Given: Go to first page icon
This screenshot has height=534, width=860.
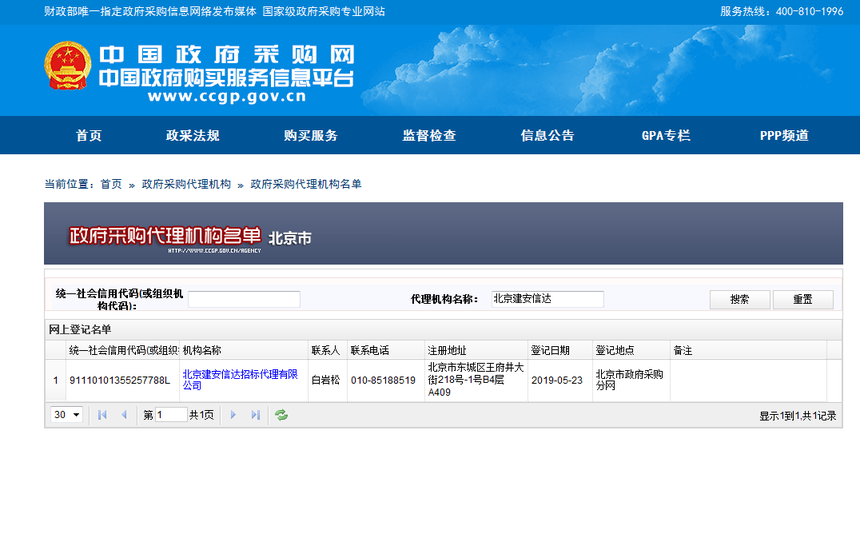Looking at the screenshot, I should coord(102,415).
